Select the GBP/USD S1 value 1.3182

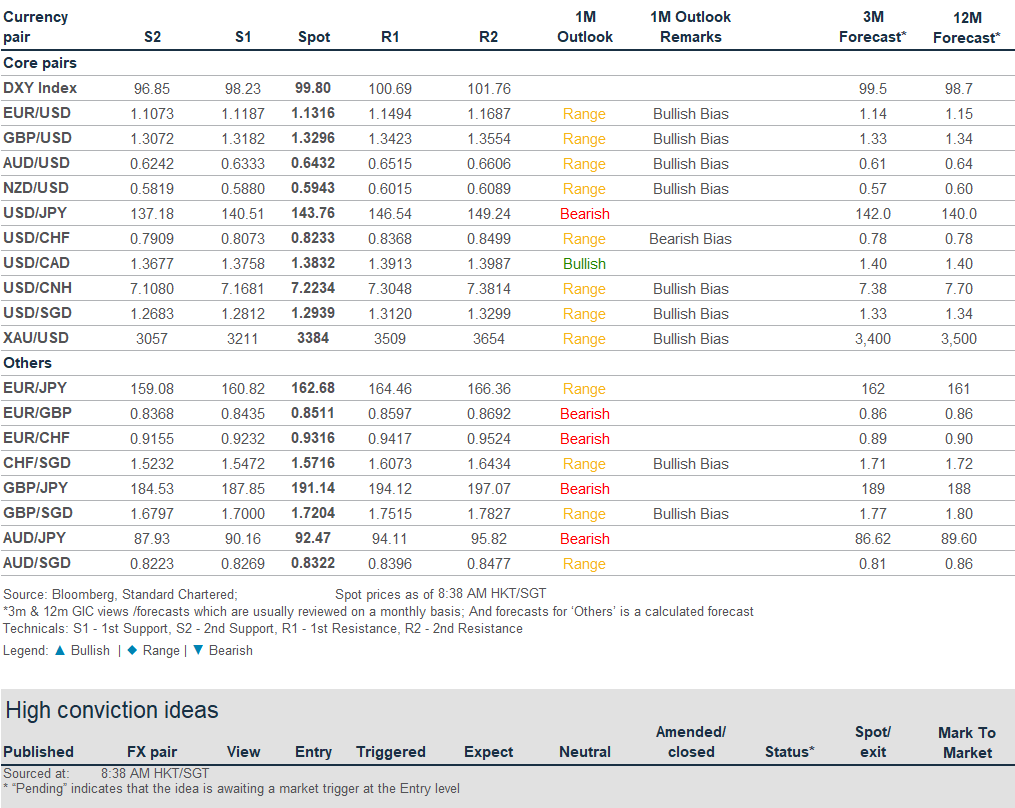(243, 139)
